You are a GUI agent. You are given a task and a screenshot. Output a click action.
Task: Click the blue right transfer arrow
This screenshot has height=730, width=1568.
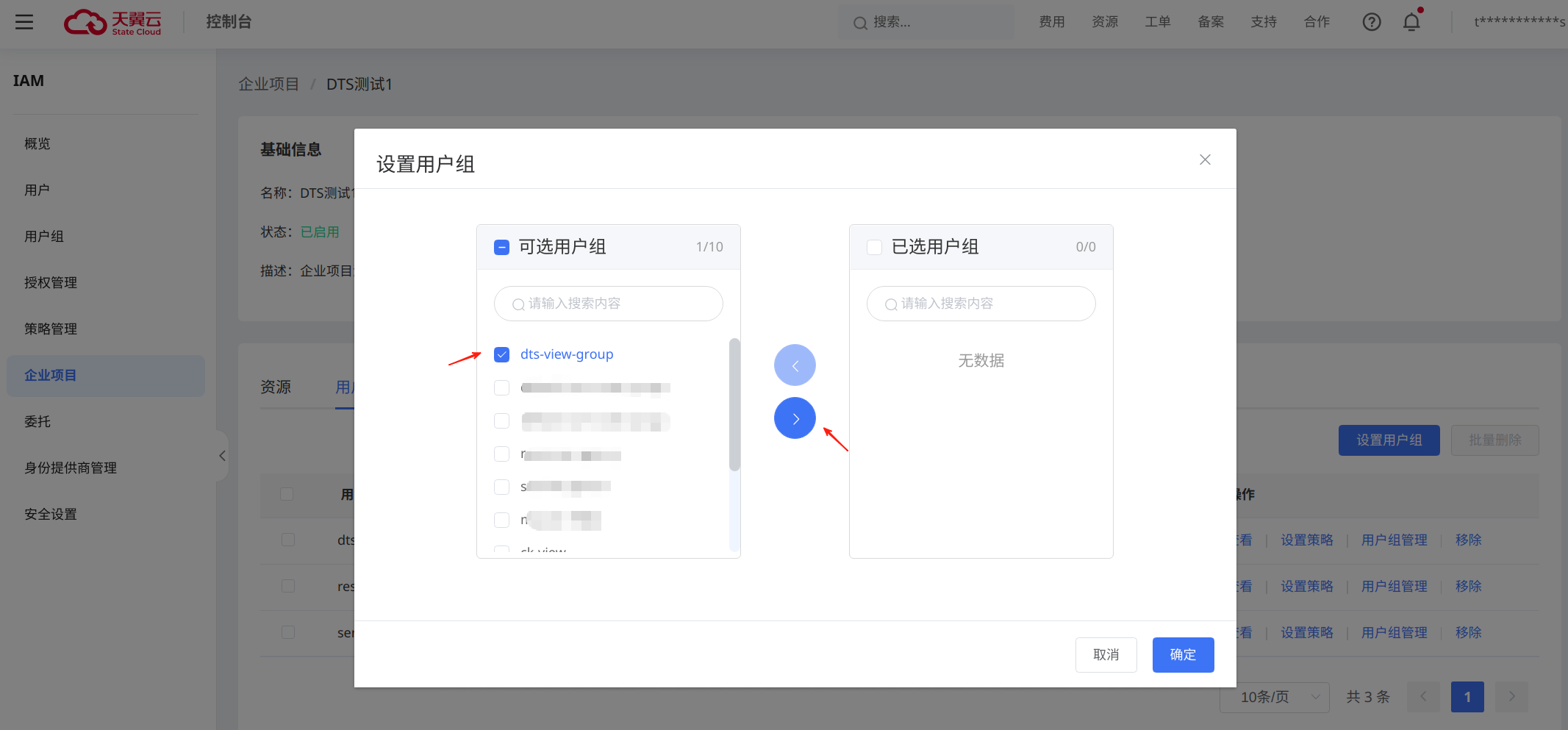795,418
